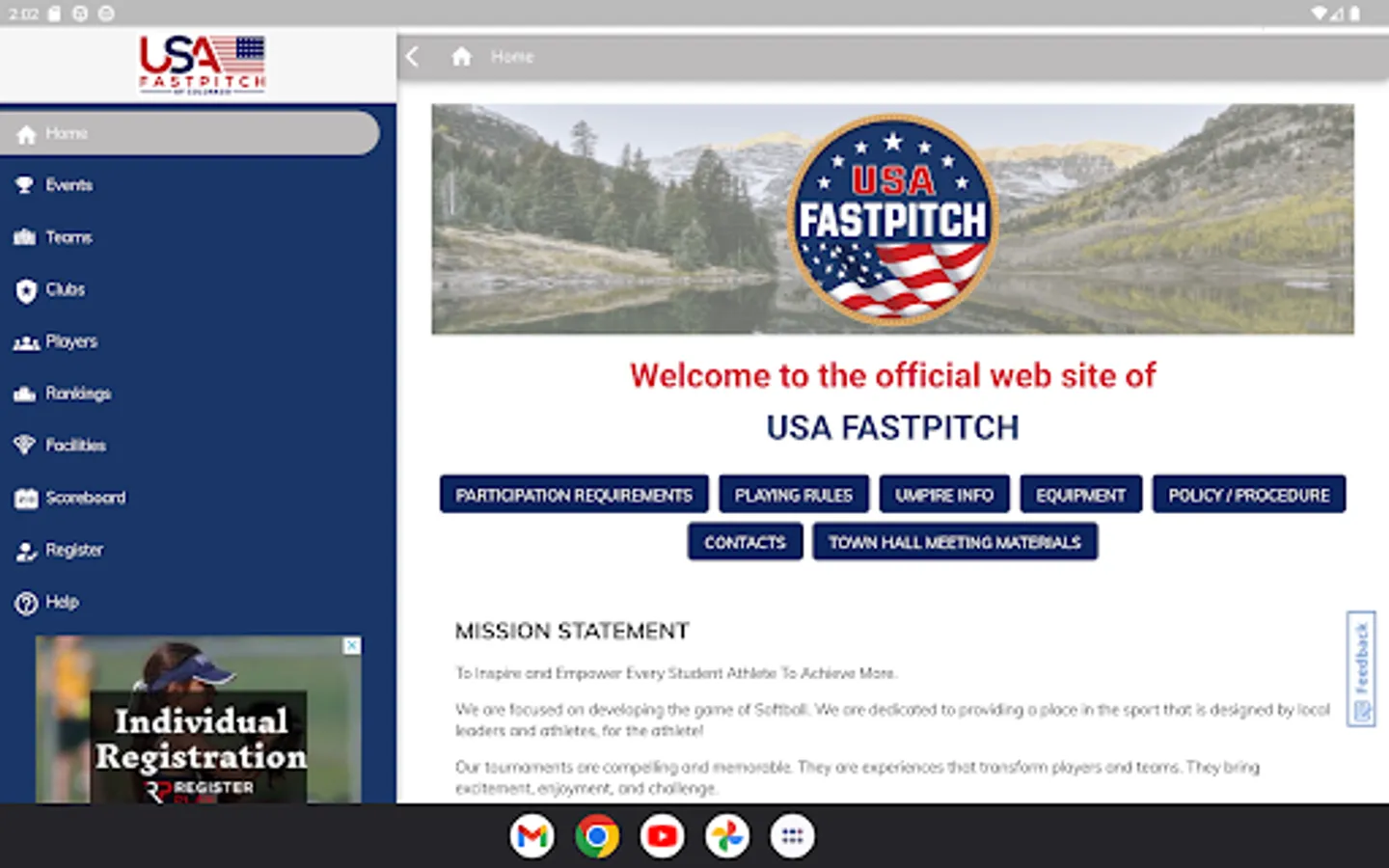Open Facilities menu entry

76,446
